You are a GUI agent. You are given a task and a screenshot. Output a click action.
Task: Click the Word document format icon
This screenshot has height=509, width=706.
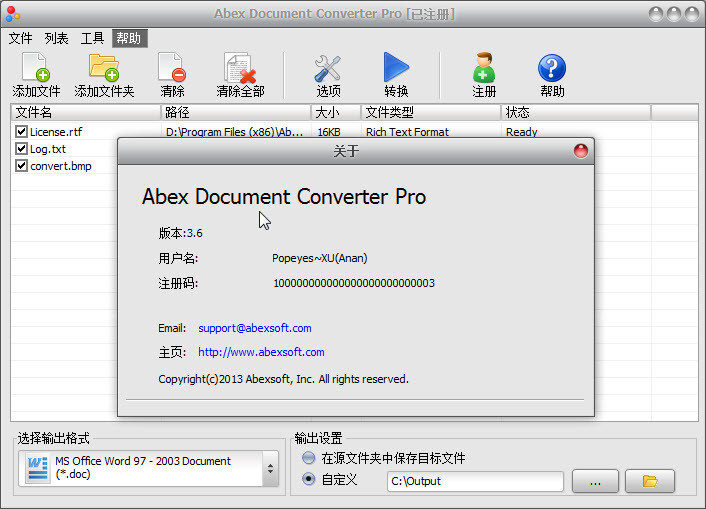point(37,469)
